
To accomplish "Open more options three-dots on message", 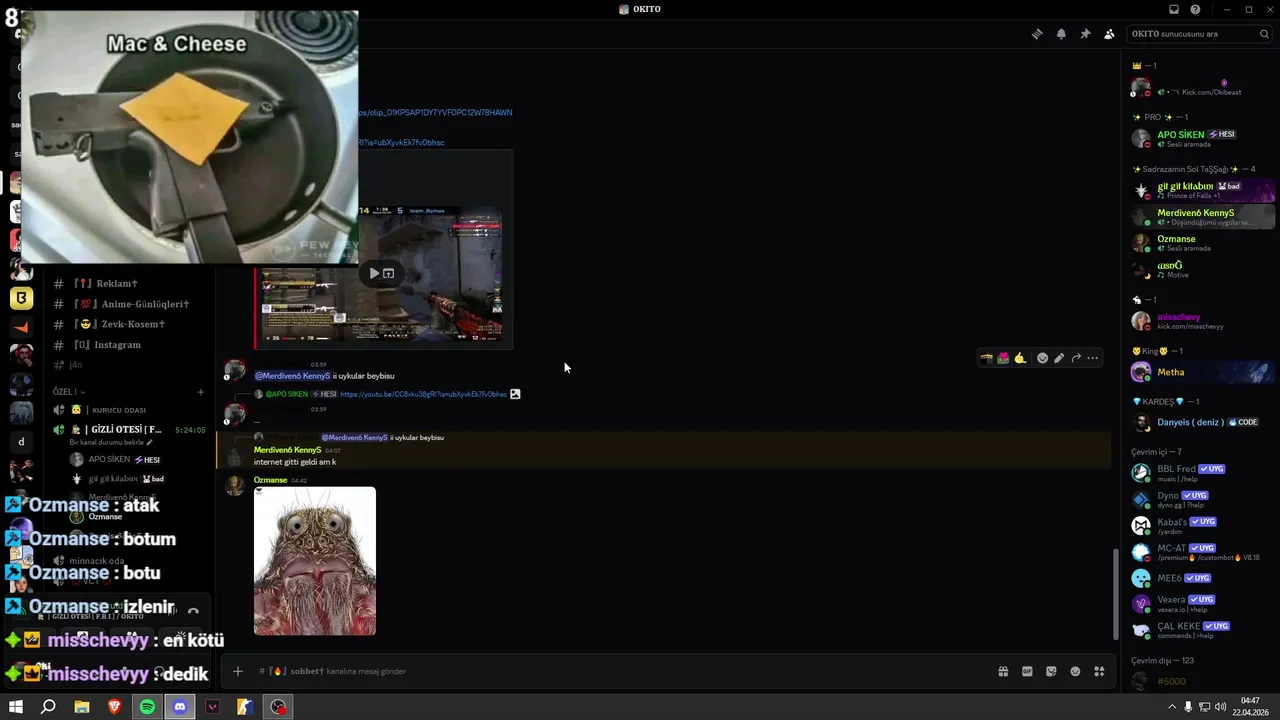I will [1093, 358].
